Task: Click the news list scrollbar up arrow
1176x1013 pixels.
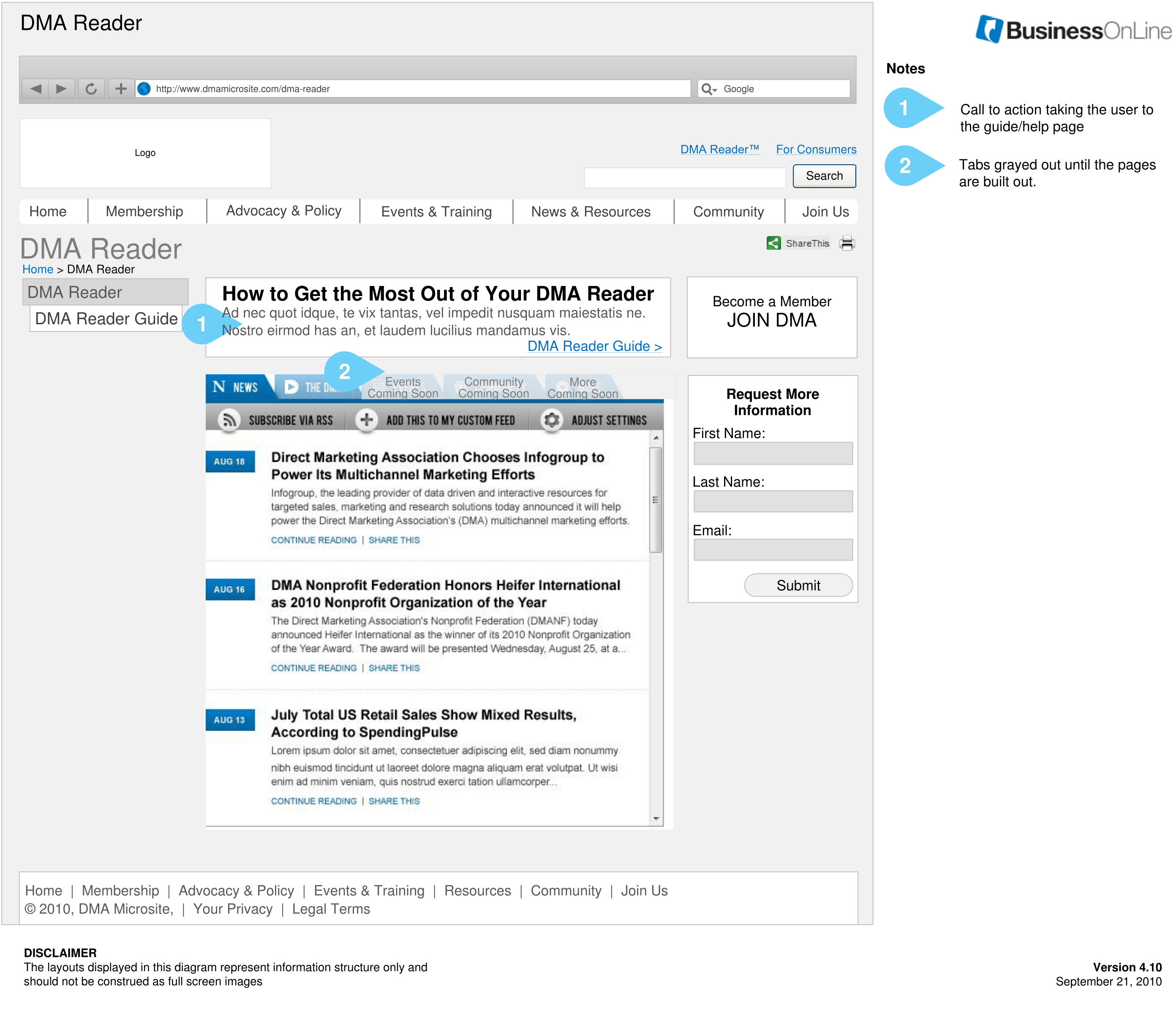Action: click(656, 438)
